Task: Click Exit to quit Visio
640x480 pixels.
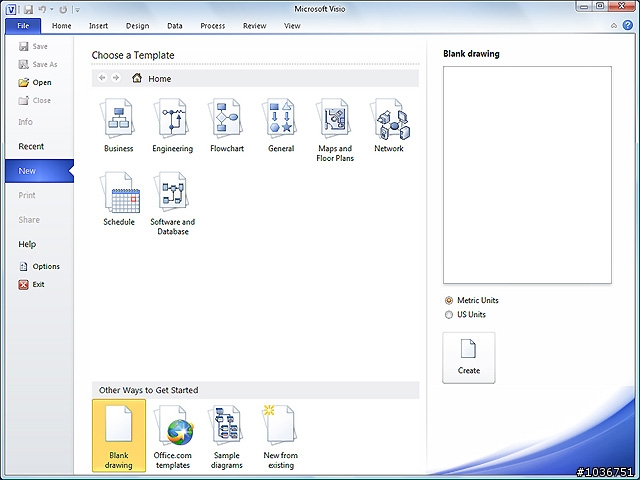Action: tap(32, 284)
